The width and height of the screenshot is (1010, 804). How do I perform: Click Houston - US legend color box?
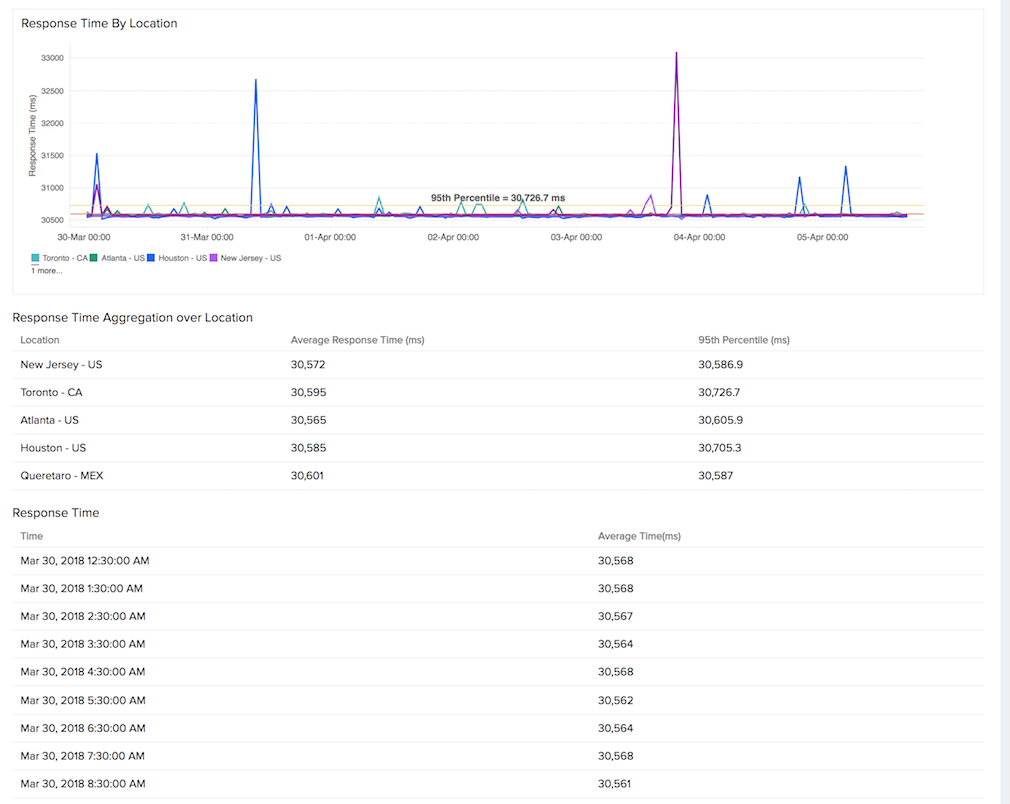151,258
